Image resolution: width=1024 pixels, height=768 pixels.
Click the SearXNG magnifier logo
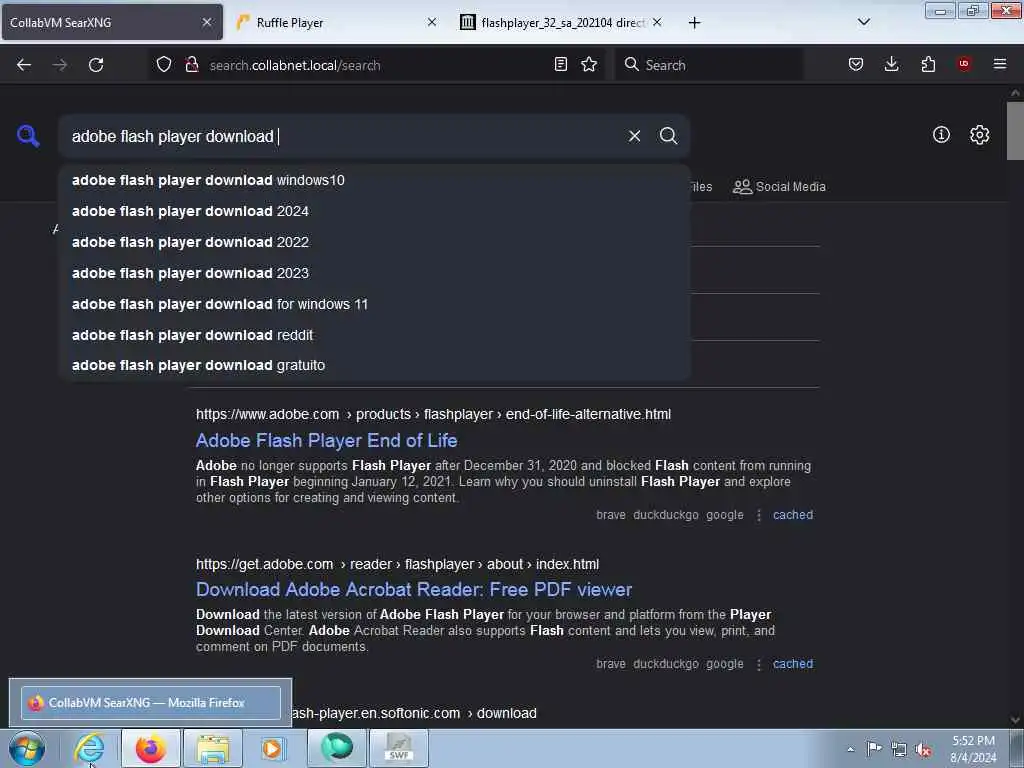click(x=28, y=136)
